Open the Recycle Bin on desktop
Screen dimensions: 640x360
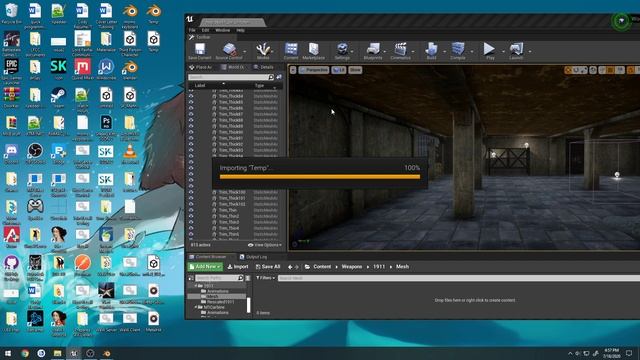pyautogui.click(x=11, y=11)
